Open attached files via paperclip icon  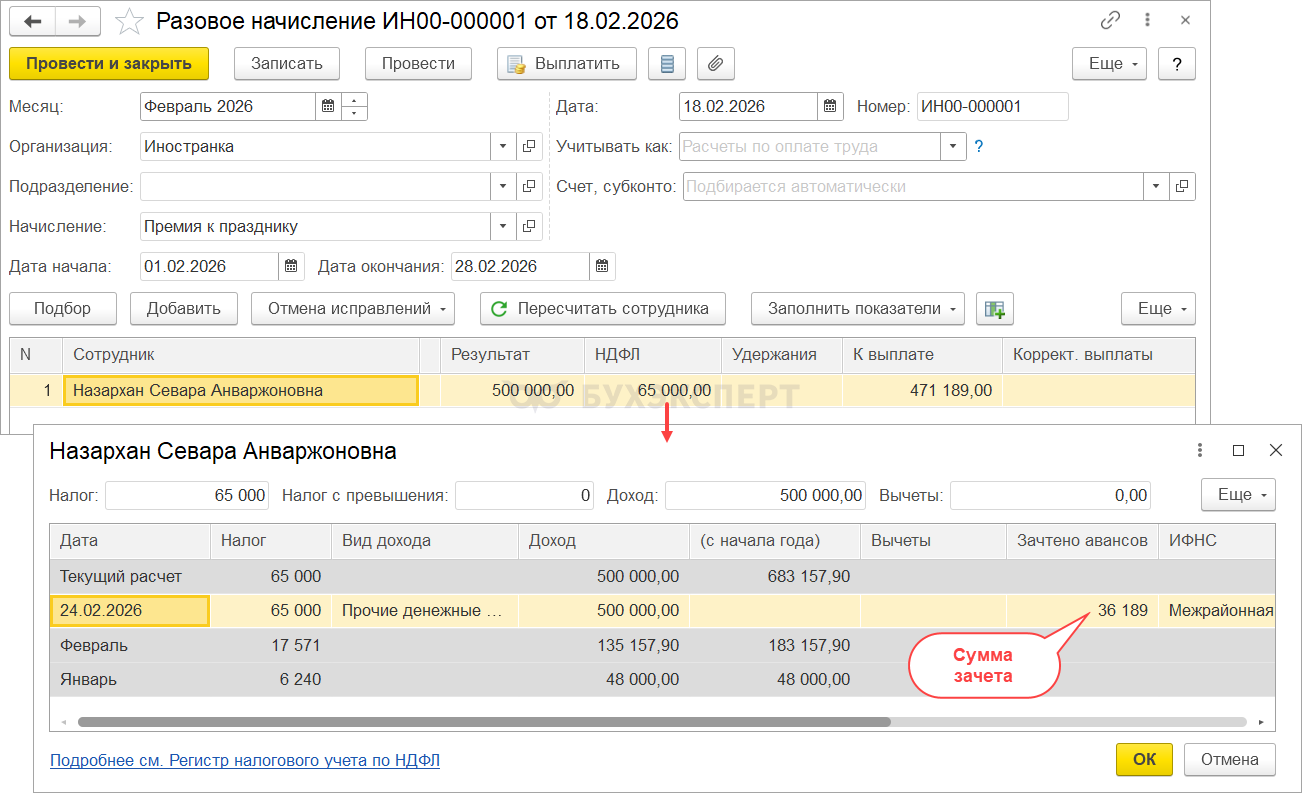(x=715, y=64)
